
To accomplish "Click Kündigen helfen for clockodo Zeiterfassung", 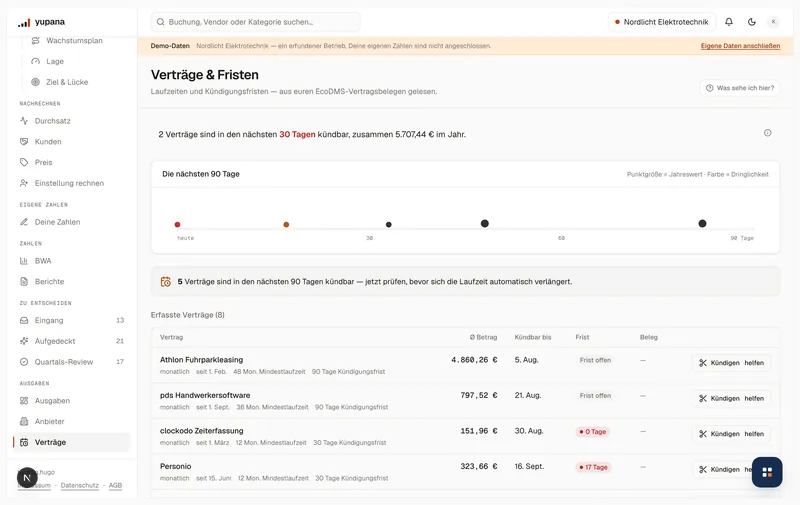I will click(x=732, y=434).
